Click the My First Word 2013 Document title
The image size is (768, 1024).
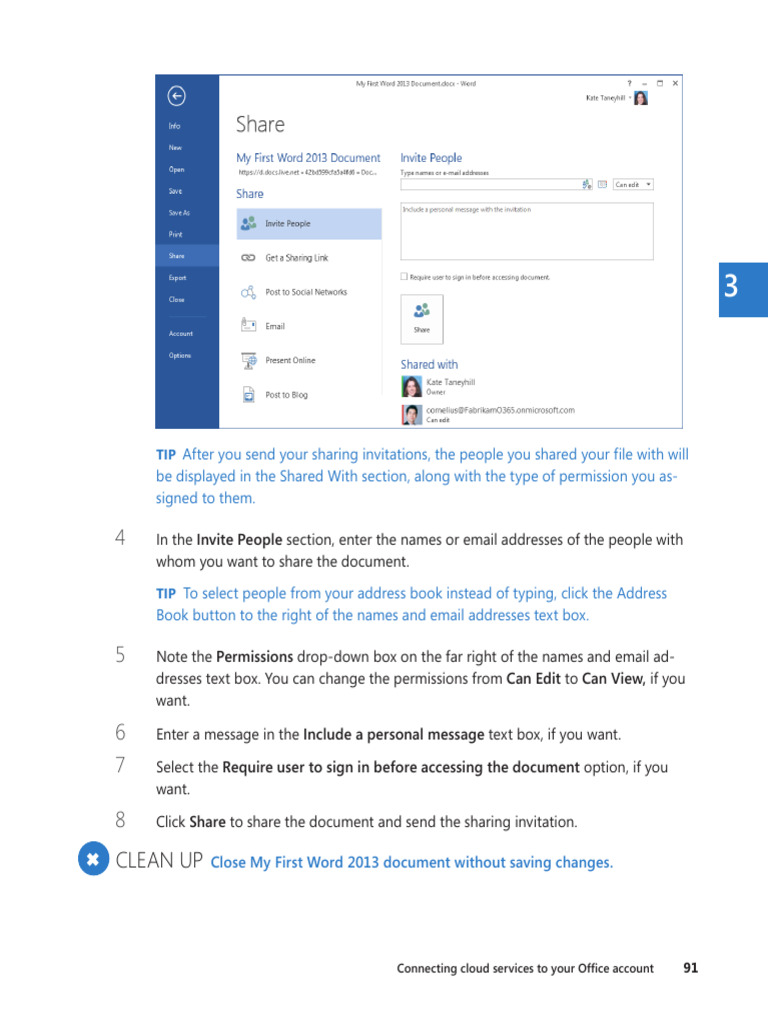click(x=308, y=158)
